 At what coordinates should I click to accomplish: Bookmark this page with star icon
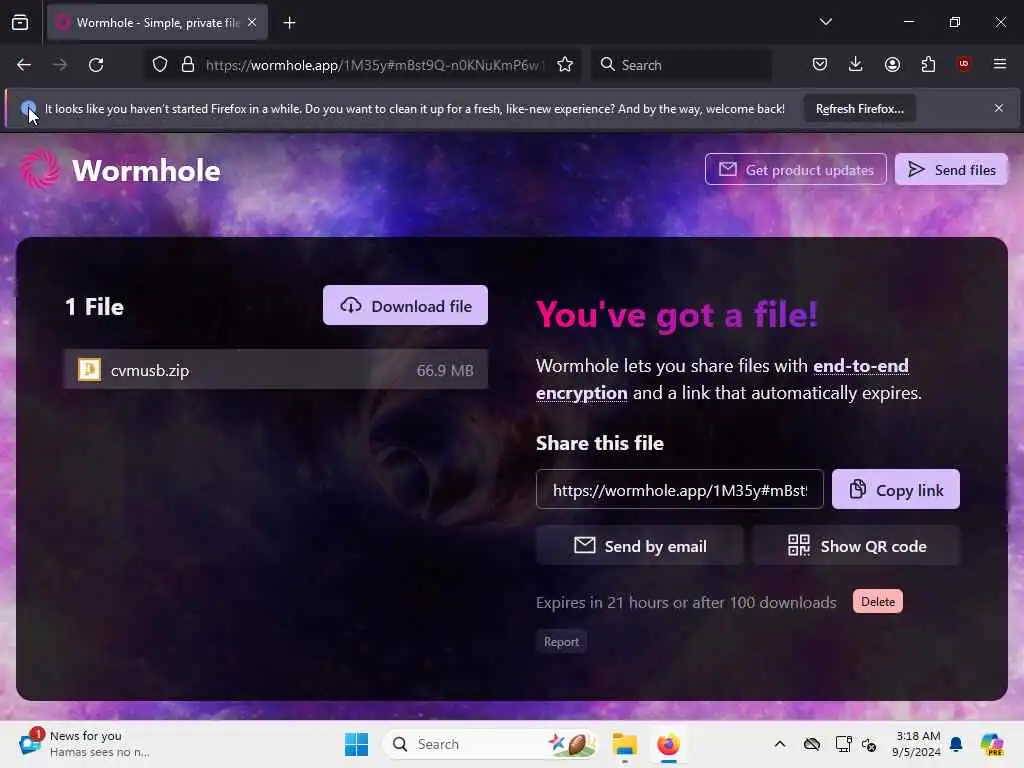pos(565,65)
